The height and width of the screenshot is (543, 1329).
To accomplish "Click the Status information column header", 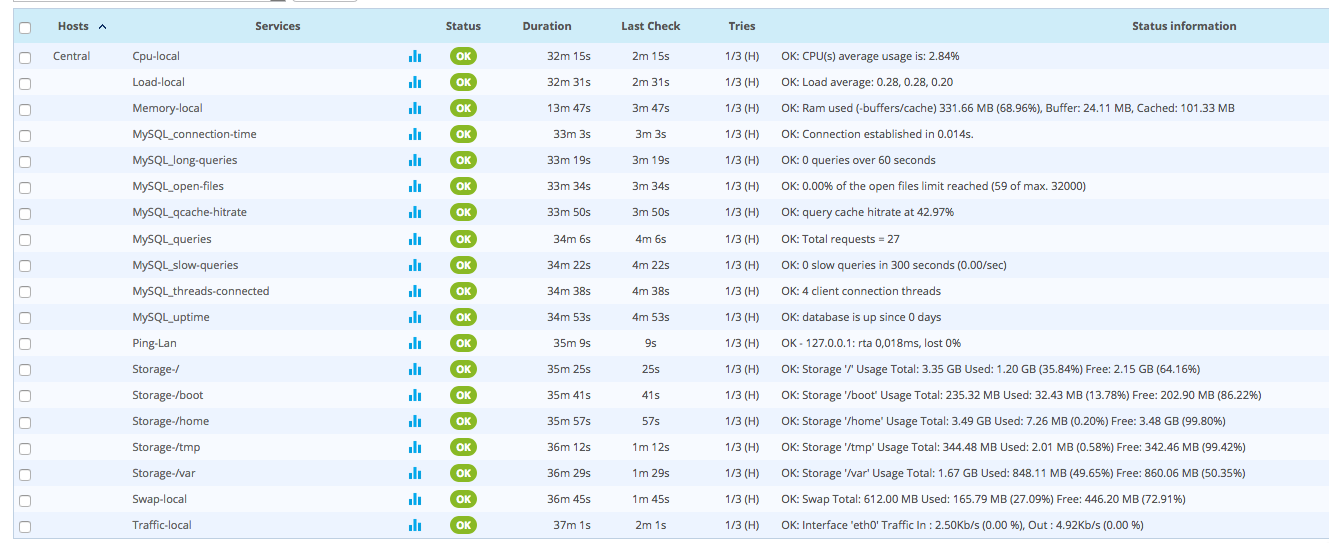I will tap(1184, 26).
